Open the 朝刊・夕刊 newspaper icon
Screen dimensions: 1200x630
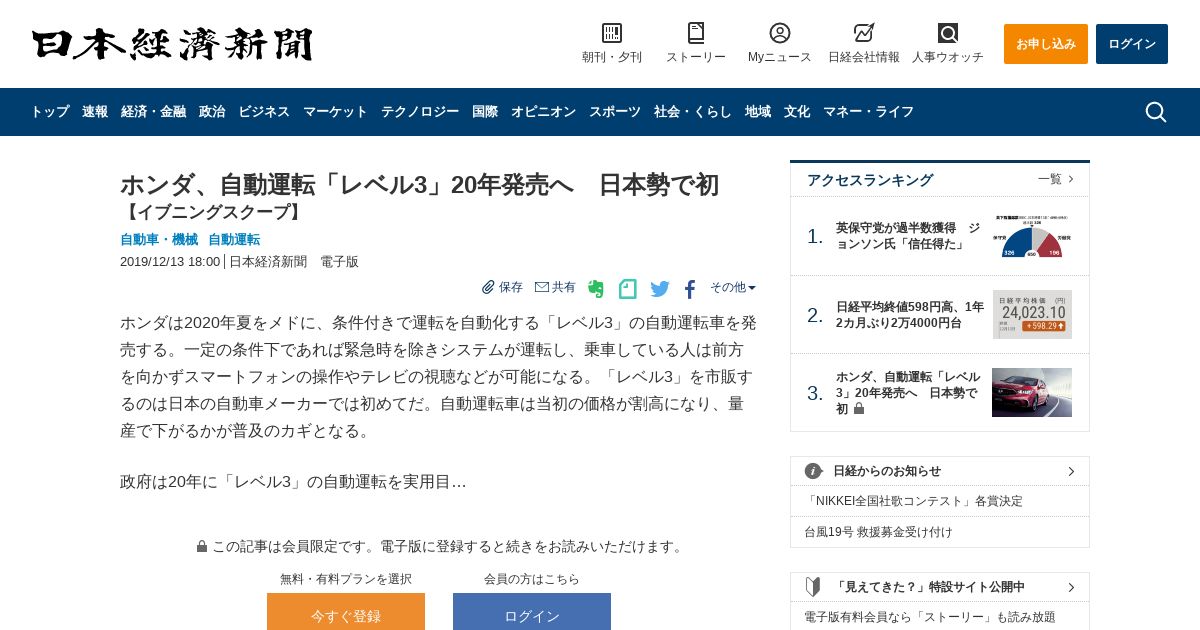612,33
